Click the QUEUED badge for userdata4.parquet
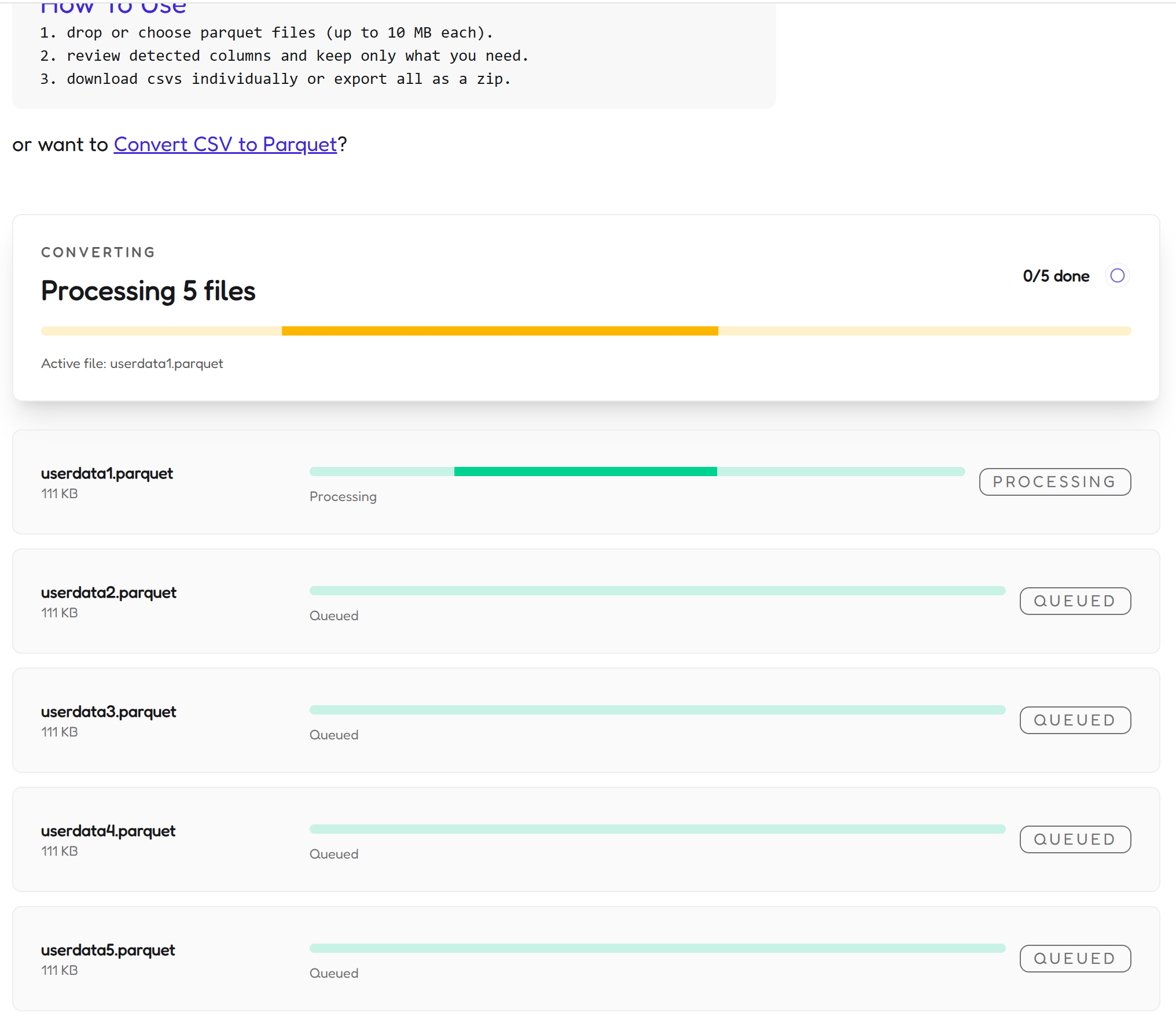 (x=1075, y=839)
